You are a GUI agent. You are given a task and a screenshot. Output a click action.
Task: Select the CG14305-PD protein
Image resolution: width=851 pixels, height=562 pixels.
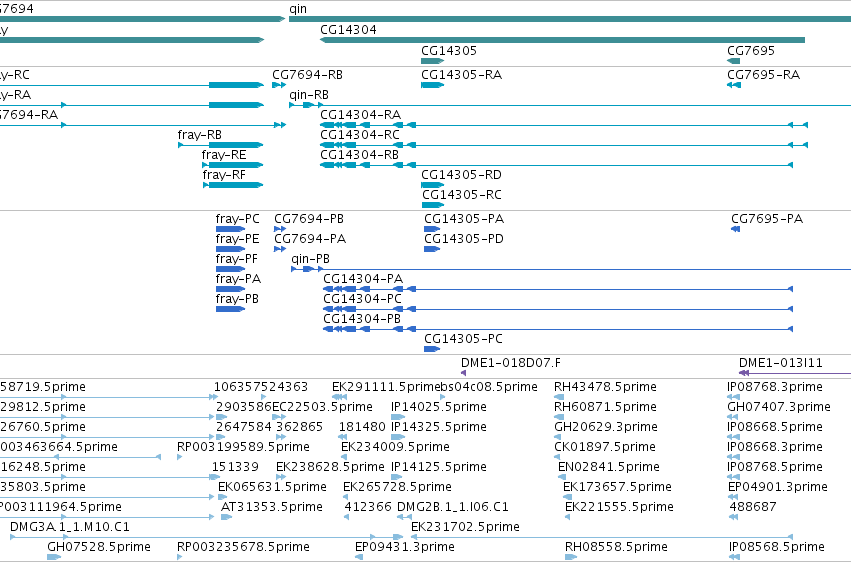(432, 249)
